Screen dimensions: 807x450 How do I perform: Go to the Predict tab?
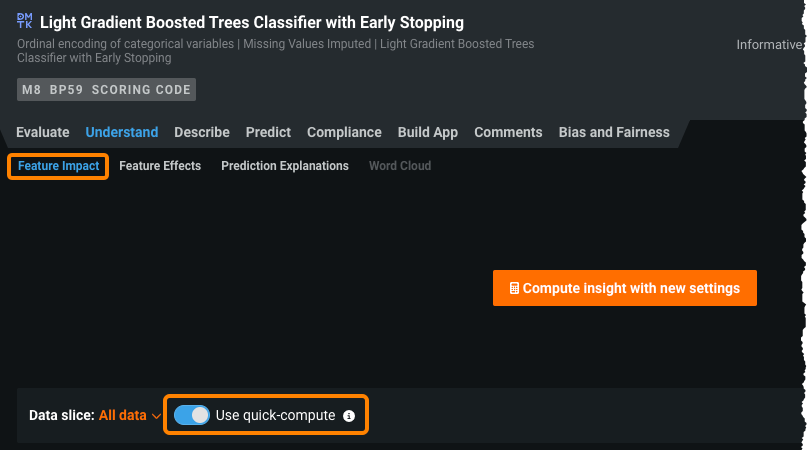[268, 132]
